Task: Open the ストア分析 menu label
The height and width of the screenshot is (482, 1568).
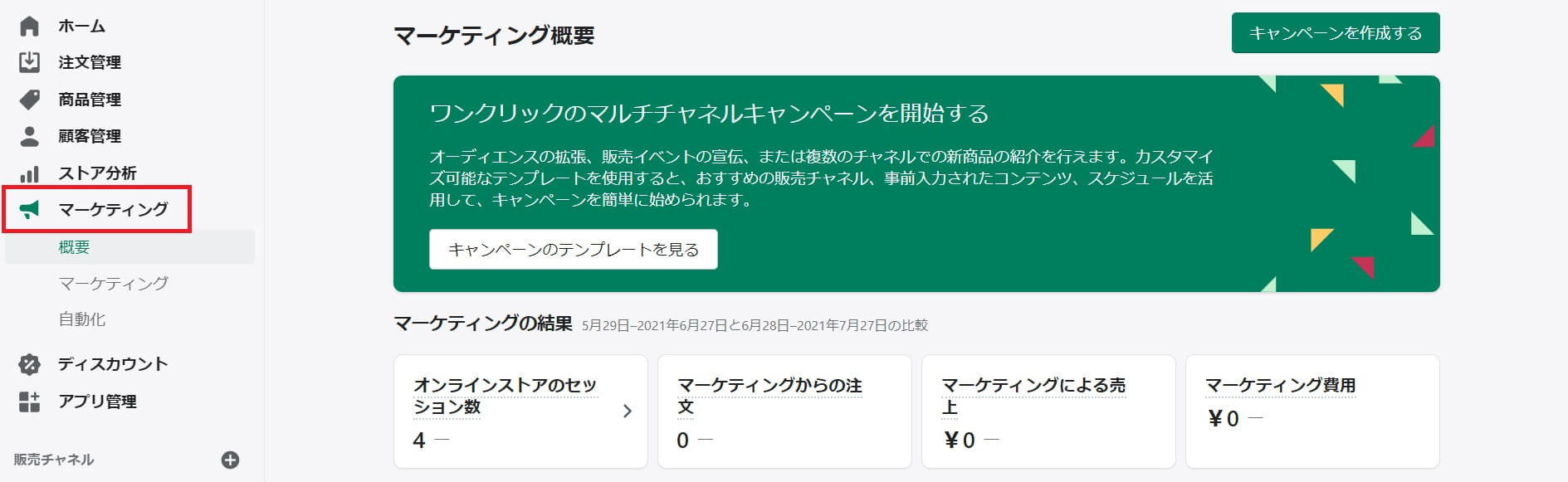Action: (x=97, y=173)
